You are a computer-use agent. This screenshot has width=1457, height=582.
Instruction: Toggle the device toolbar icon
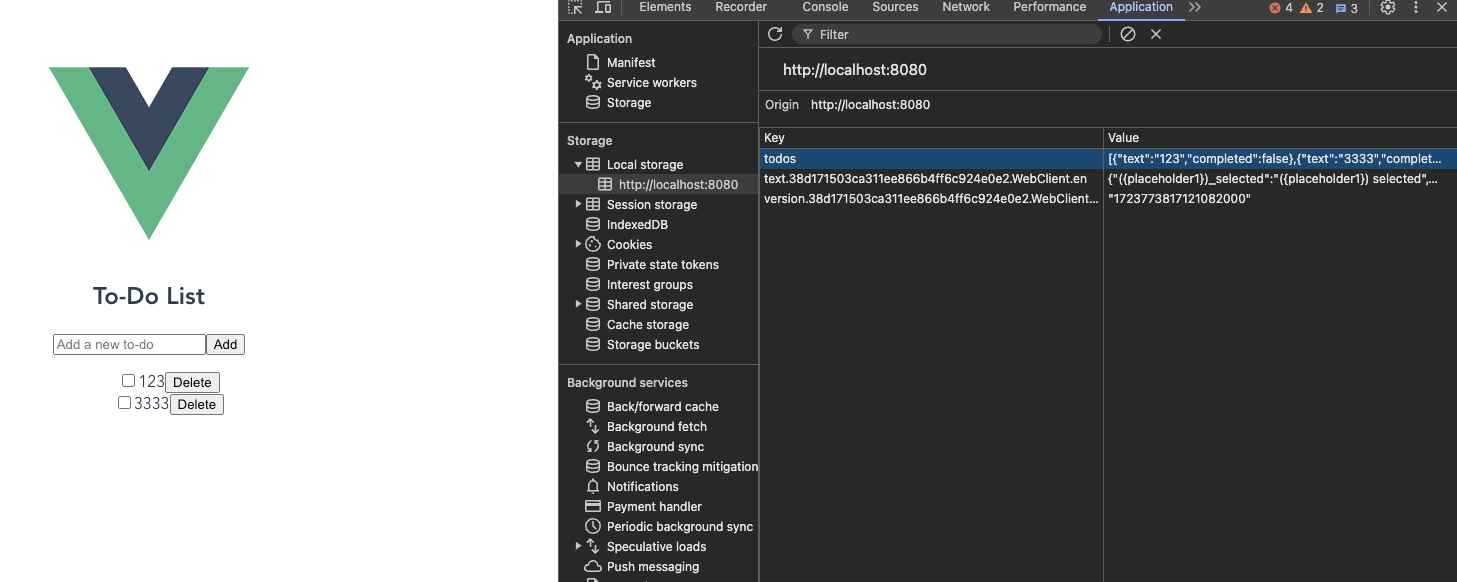click(603, 7)
